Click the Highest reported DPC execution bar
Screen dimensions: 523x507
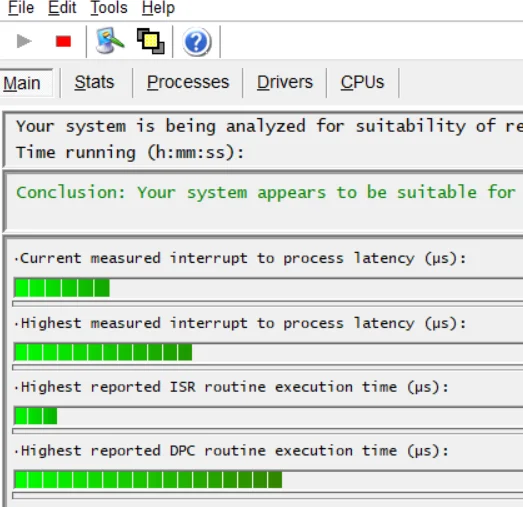pos(268,480)
